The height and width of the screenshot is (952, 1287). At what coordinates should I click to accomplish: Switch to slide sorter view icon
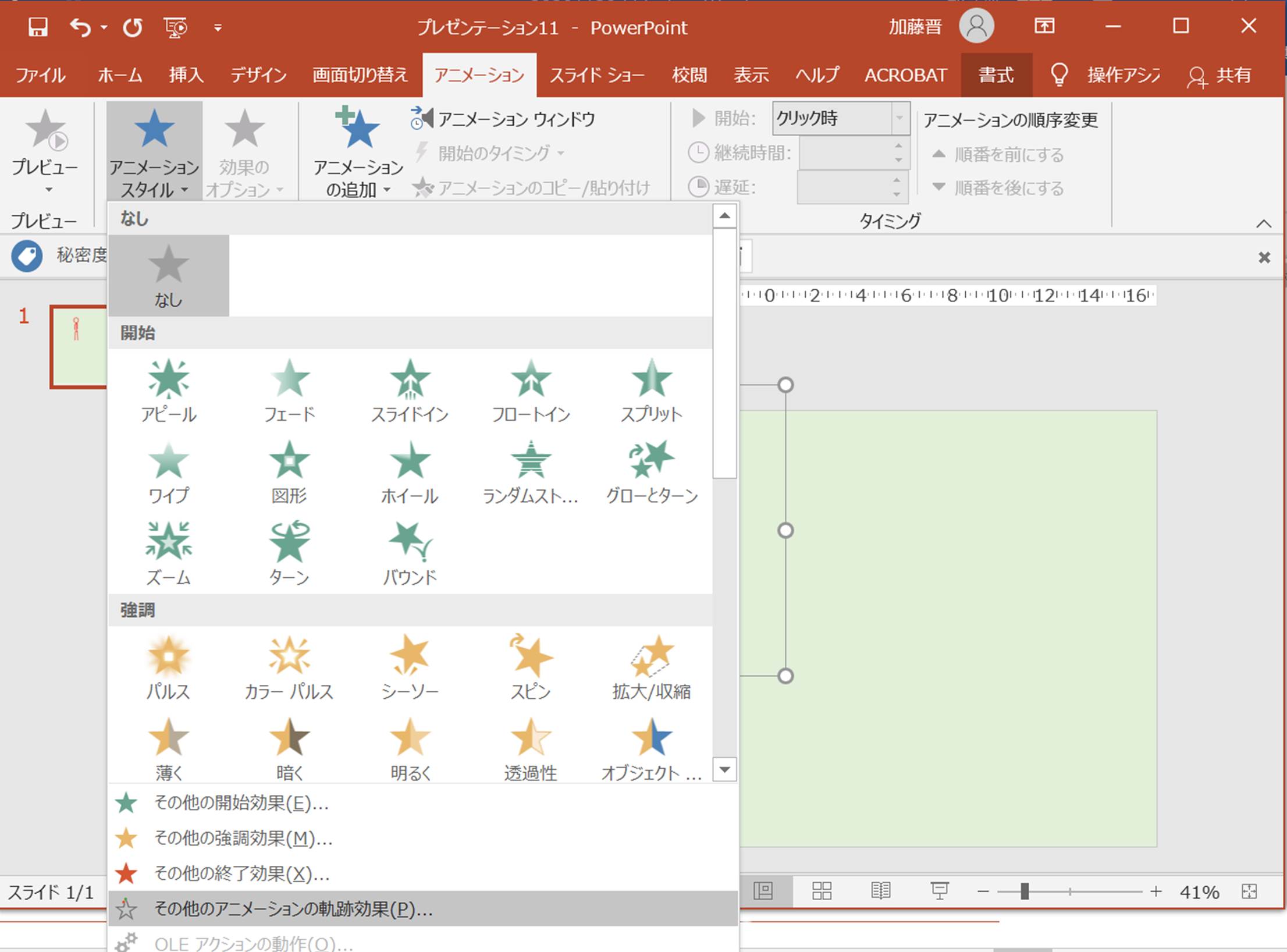[822, 891]
